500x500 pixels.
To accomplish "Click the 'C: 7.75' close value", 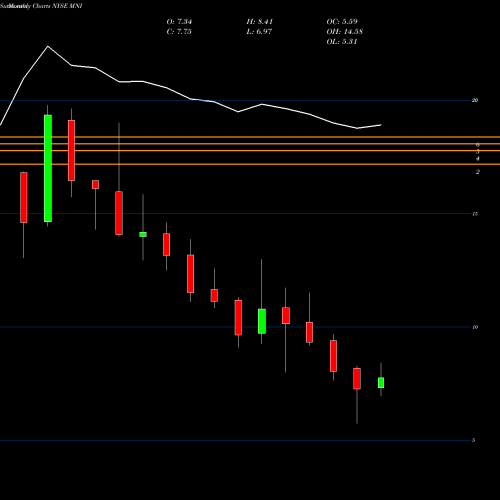I will (x=179, y=32).
